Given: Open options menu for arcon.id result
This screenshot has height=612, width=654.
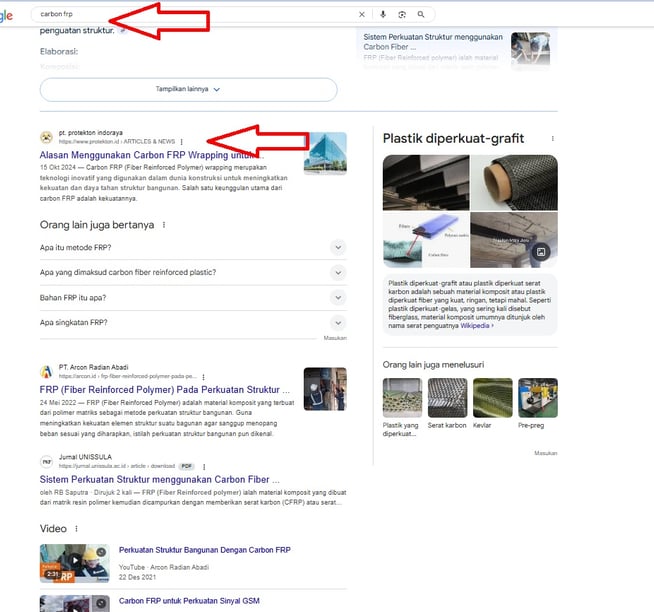Looking at the screenshot, I should pos(204,377).
